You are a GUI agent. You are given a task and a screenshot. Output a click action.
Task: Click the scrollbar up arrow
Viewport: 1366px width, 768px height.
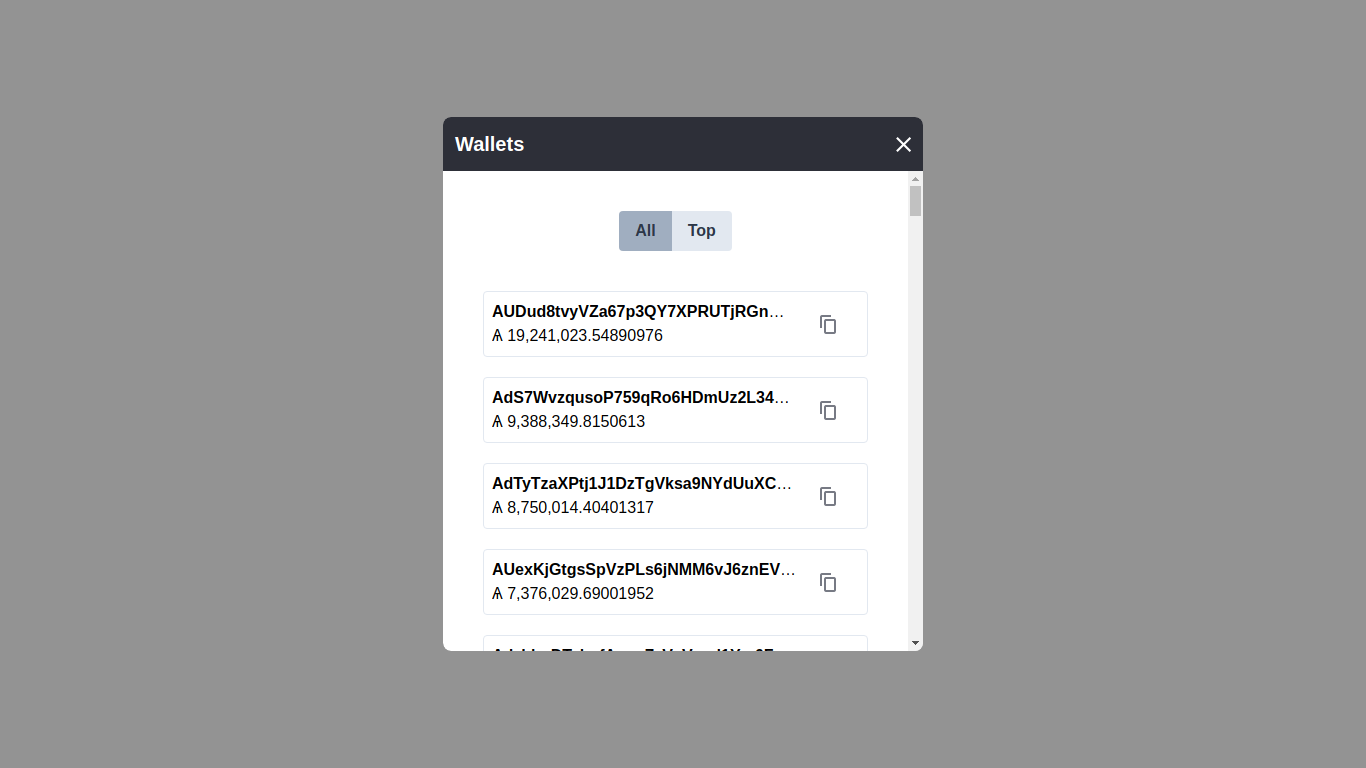(x=915, y=179)
